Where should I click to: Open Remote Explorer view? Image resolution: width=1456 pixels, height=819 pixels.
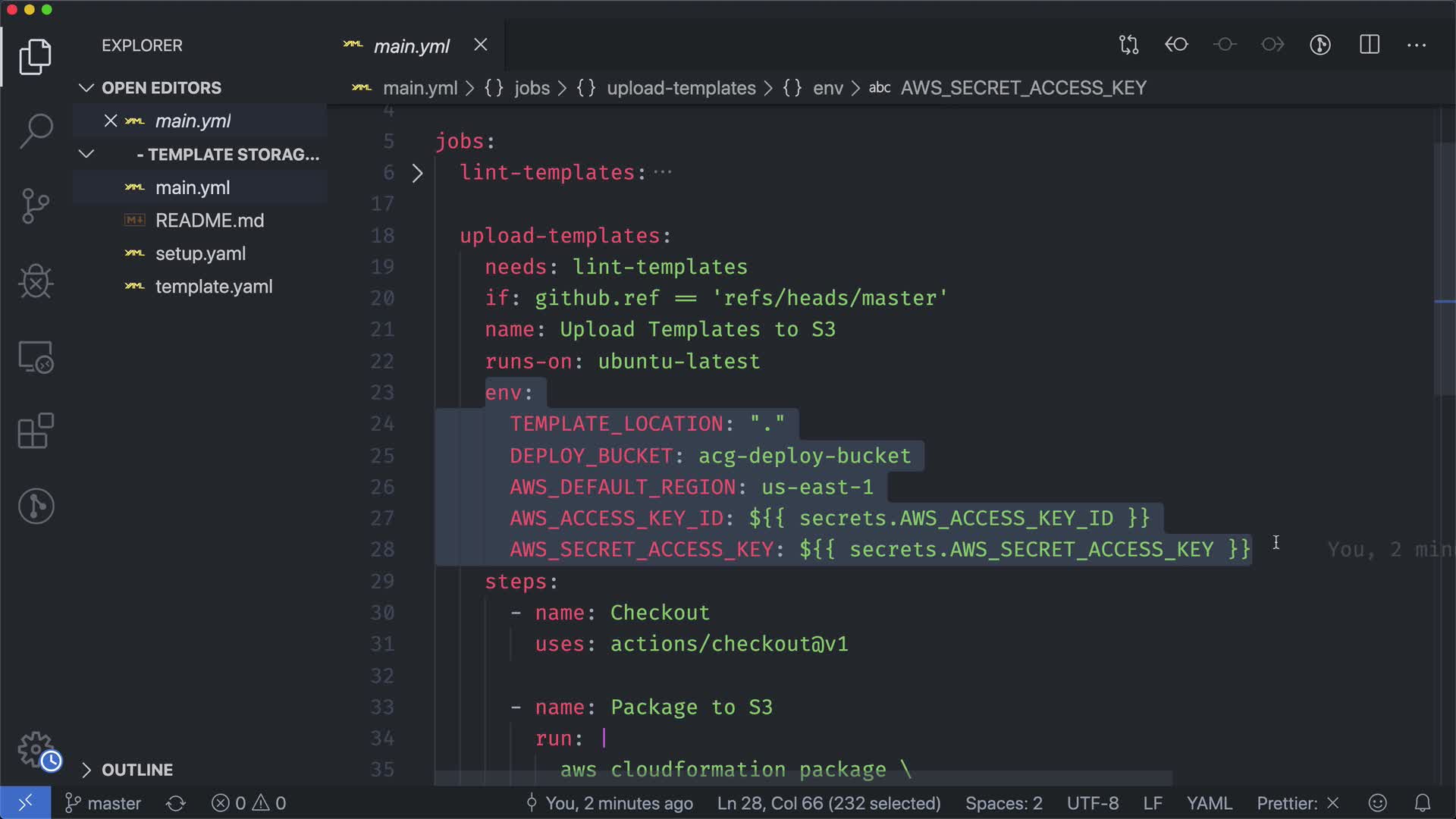pyautogui.click(x=36, y=356)
